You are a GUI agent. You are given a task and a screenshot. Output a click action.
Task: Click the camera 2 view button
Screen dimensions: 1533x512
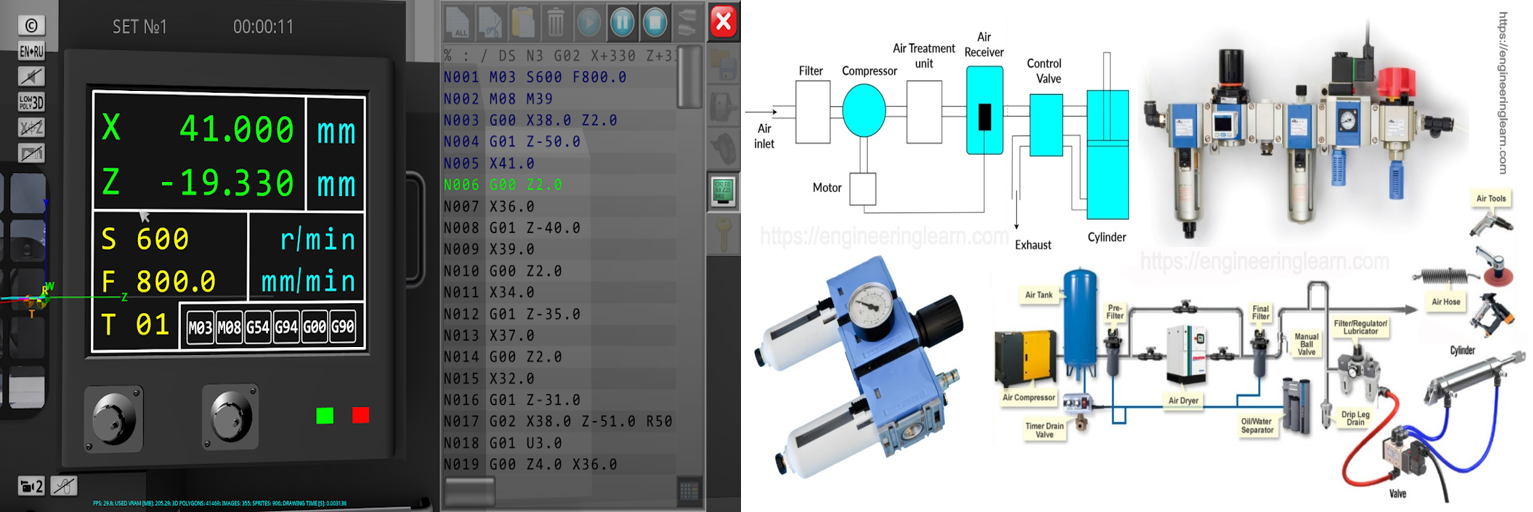32,486
